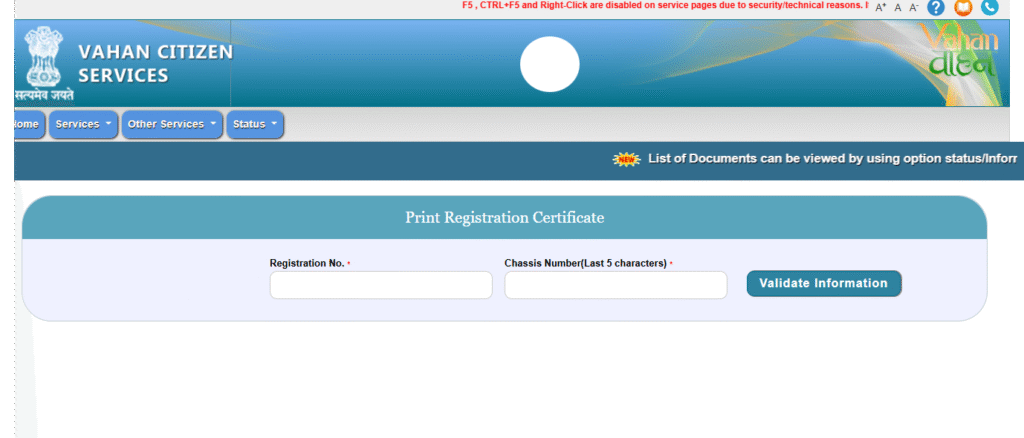Open the blue question mark help icon

point(936,7)
